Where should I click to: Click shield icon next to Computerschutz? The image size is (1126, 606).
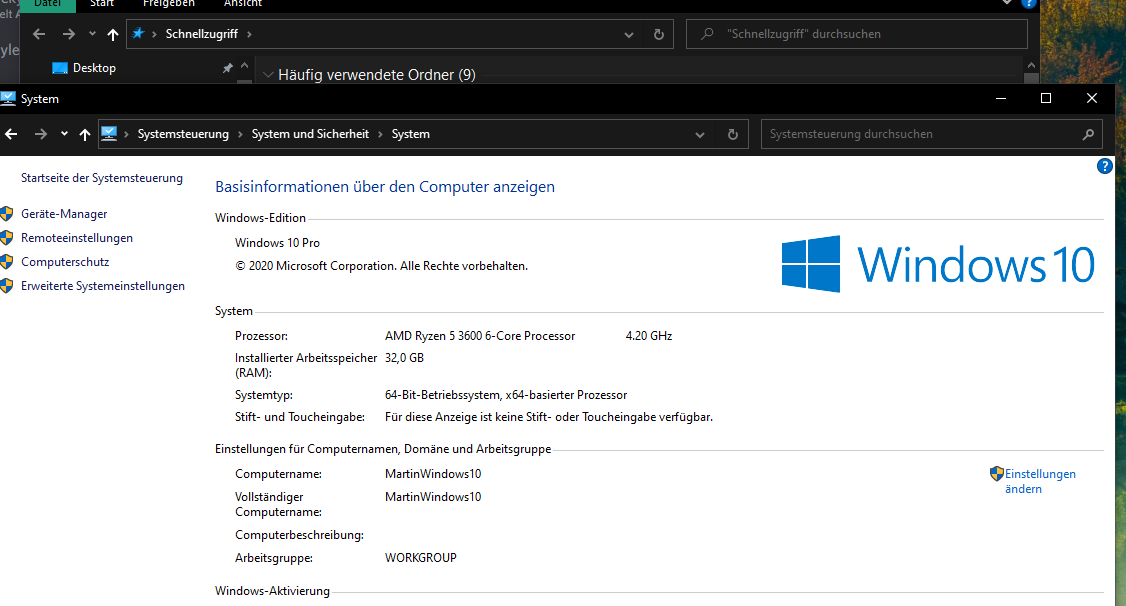[6, 262]
